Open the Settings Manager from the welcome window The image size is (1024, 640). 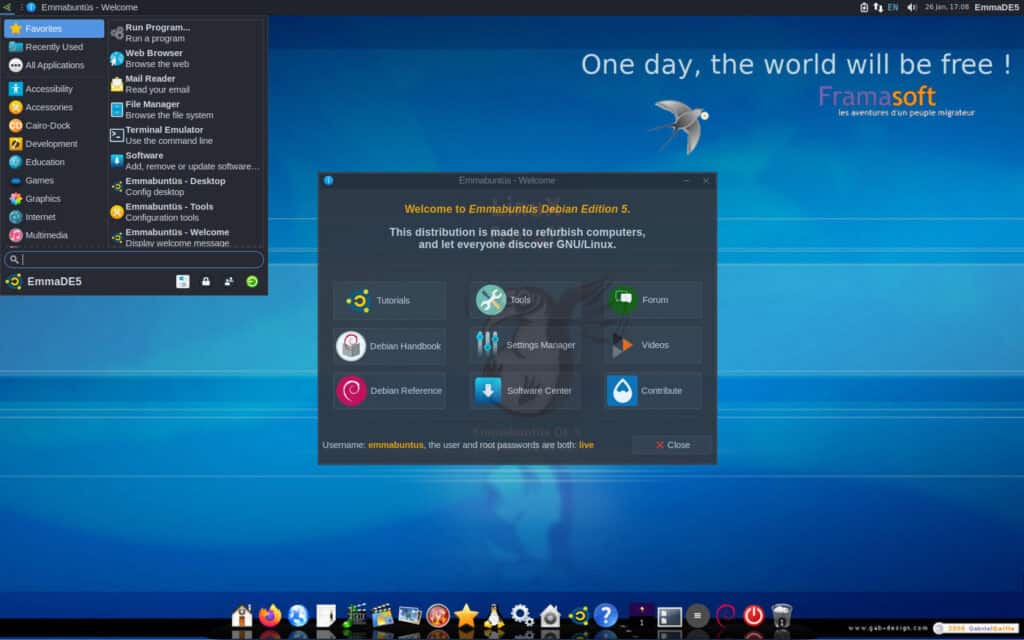click(524, 345)
